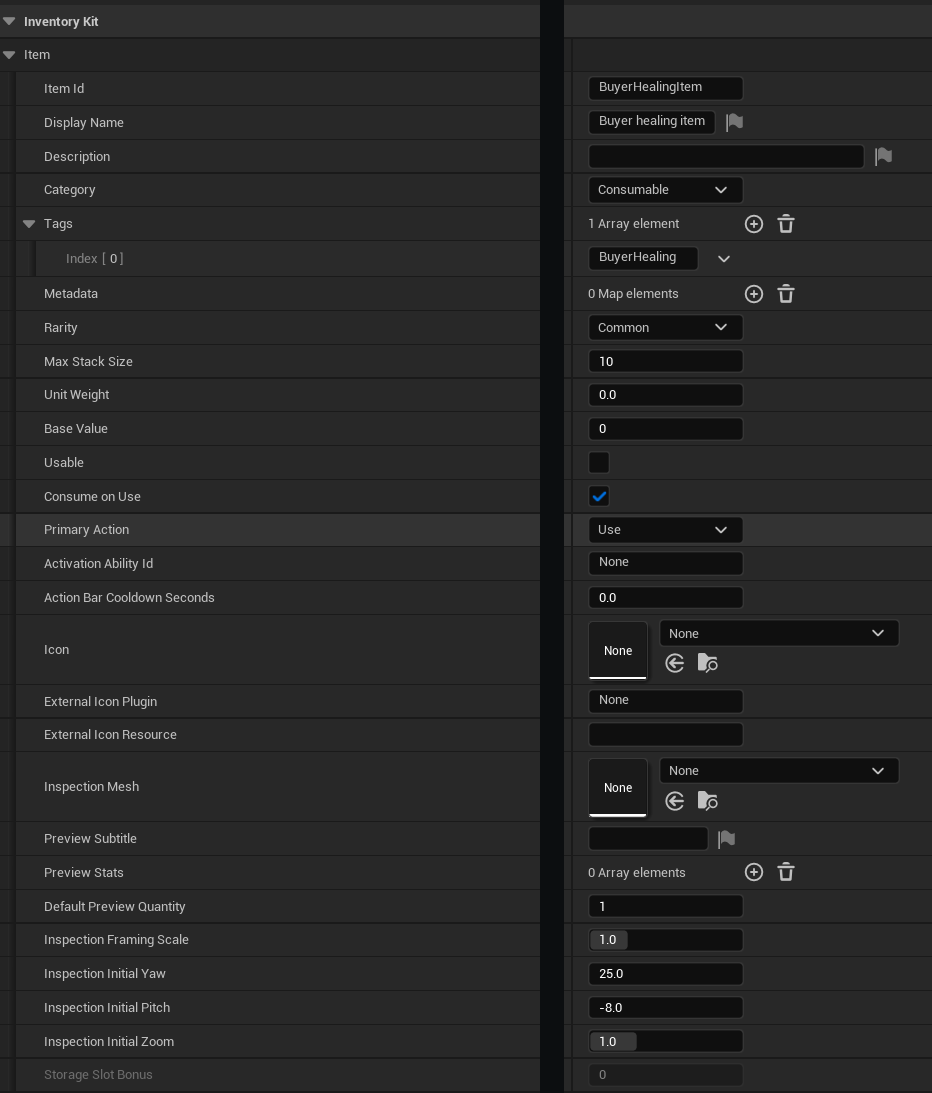Click the Inspection Mesh thumbnail preview

618,788
